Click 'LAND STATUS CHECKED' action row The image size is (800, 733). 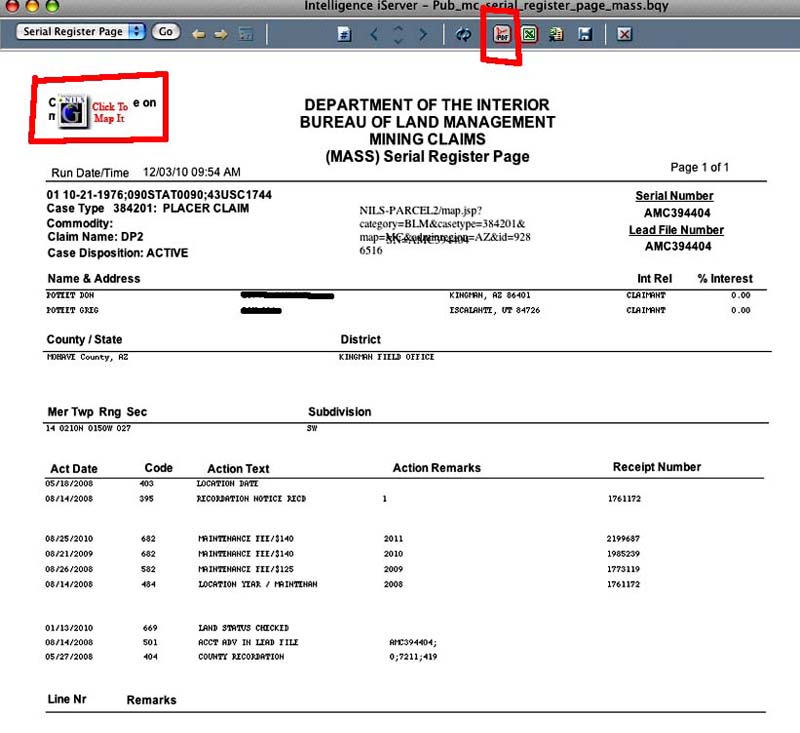tap(243, 628)
